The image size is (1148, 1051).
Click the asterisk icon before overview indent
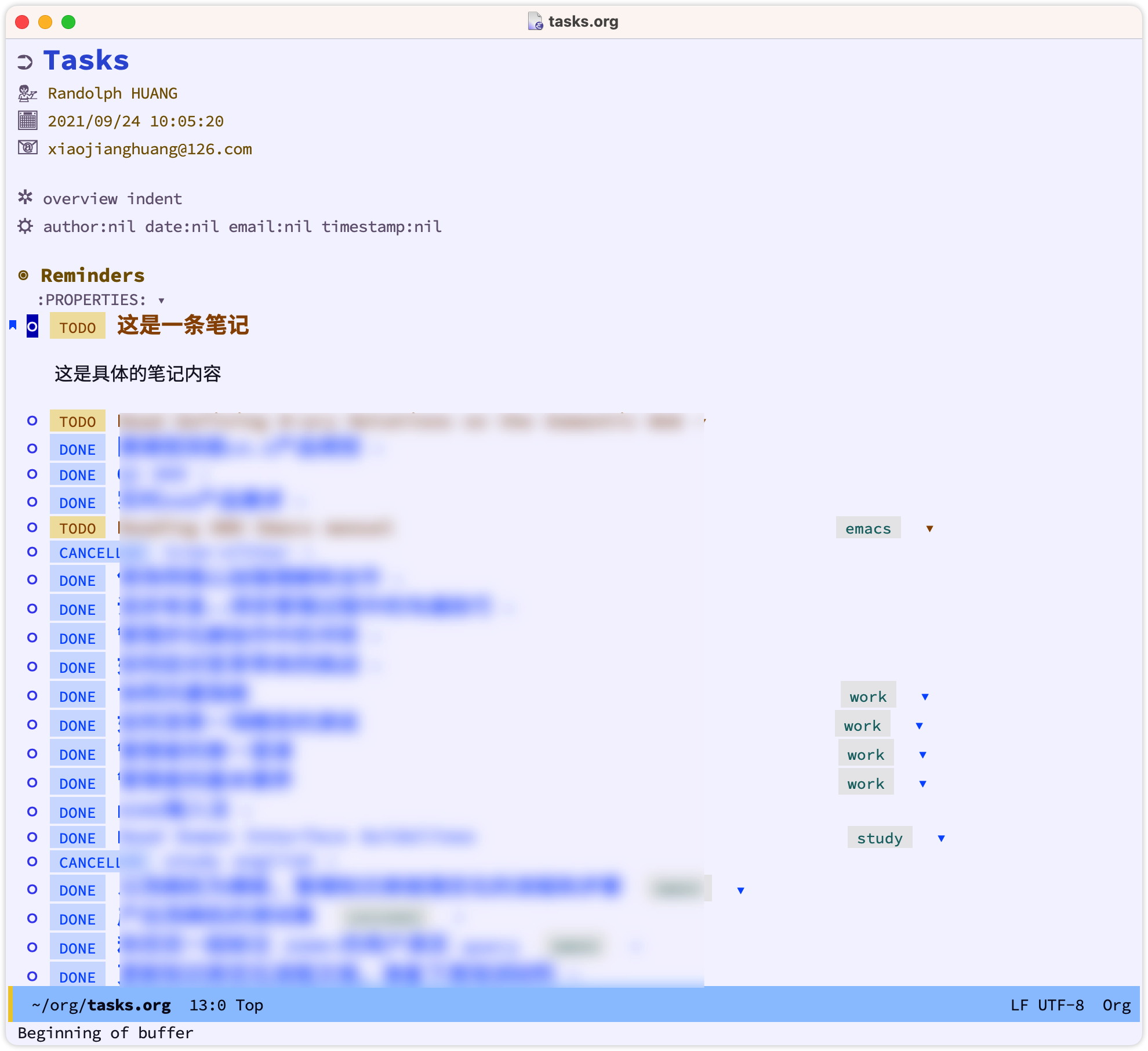click(25, 198)
